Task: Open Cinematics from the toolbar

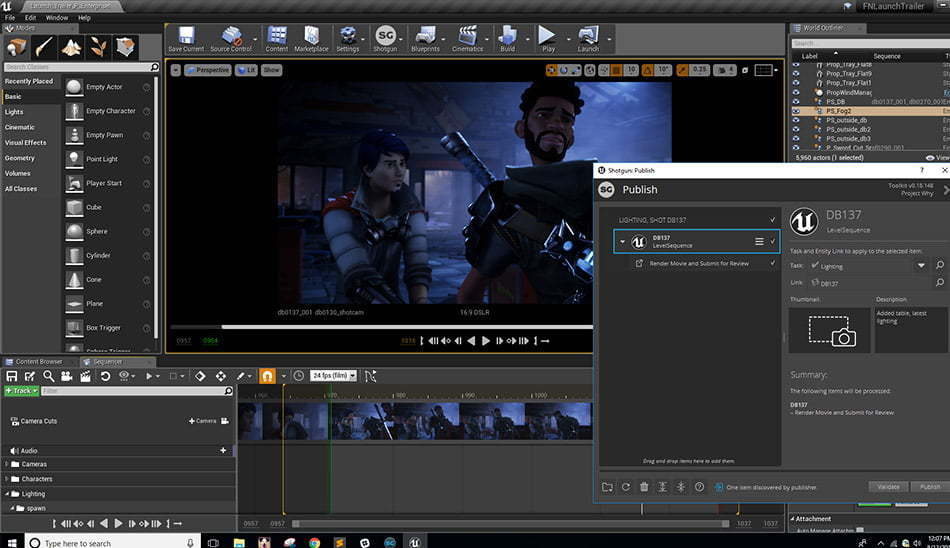Action: (x=468, y=39)
